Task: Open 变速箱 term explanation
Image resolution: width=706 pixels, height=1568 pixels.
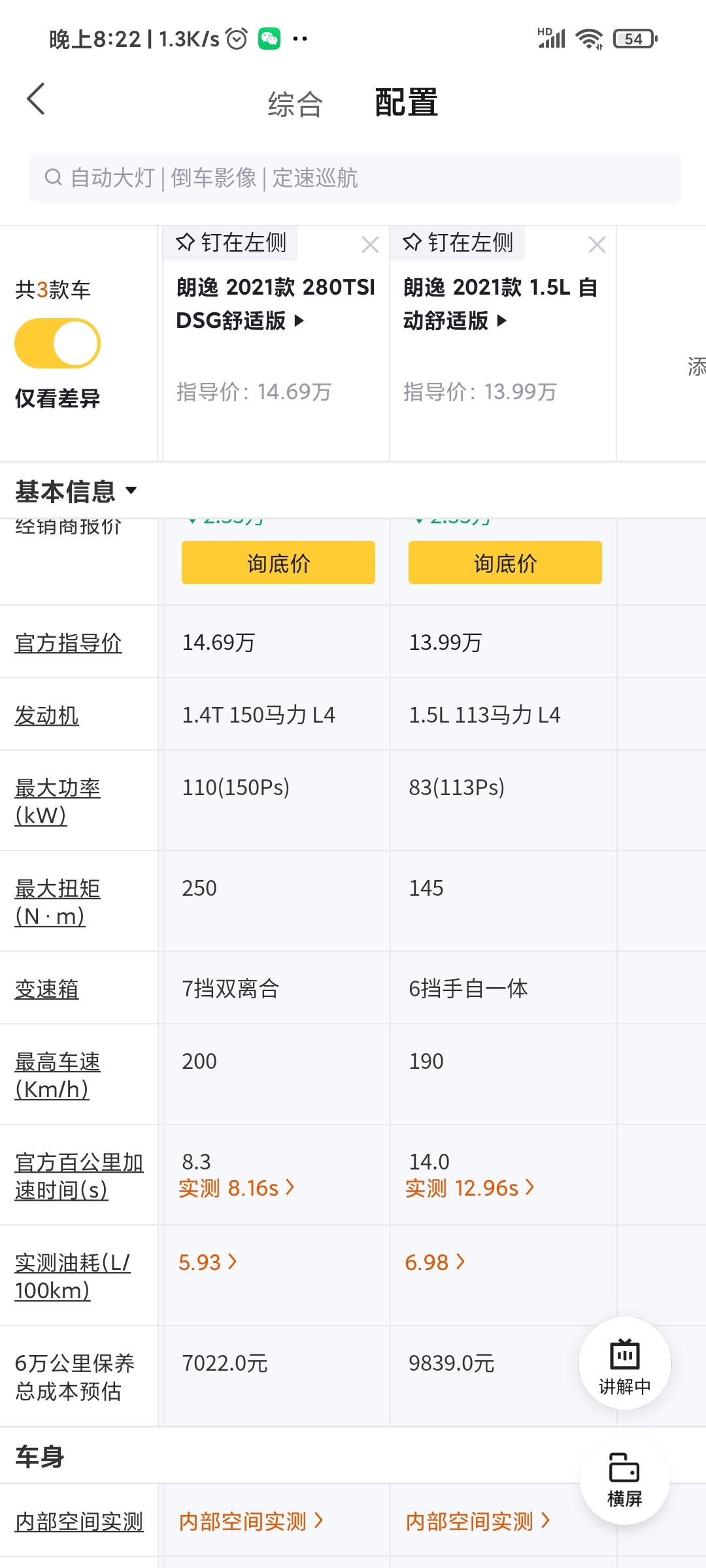Action: pyautogui.click(x=46, y=989)
